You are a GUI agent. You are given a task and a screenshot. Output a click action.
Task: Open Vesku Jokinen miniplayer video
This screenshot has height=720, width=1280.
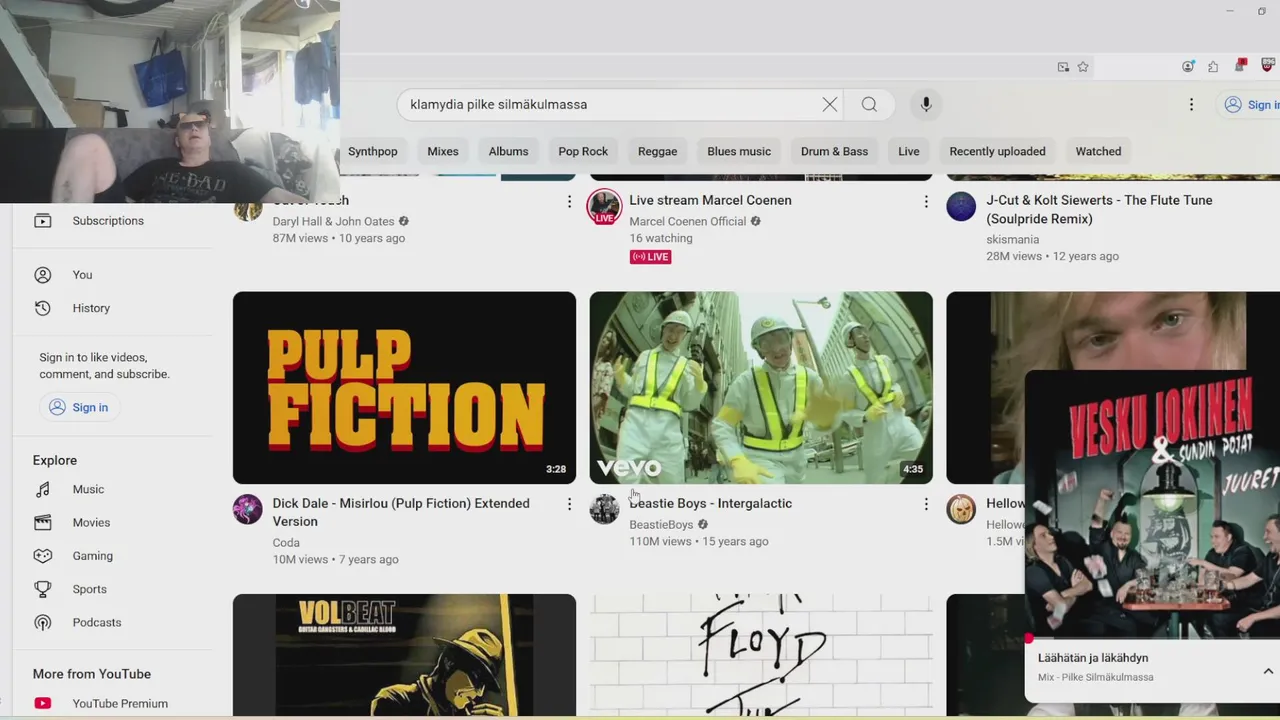click(1152, 504)
